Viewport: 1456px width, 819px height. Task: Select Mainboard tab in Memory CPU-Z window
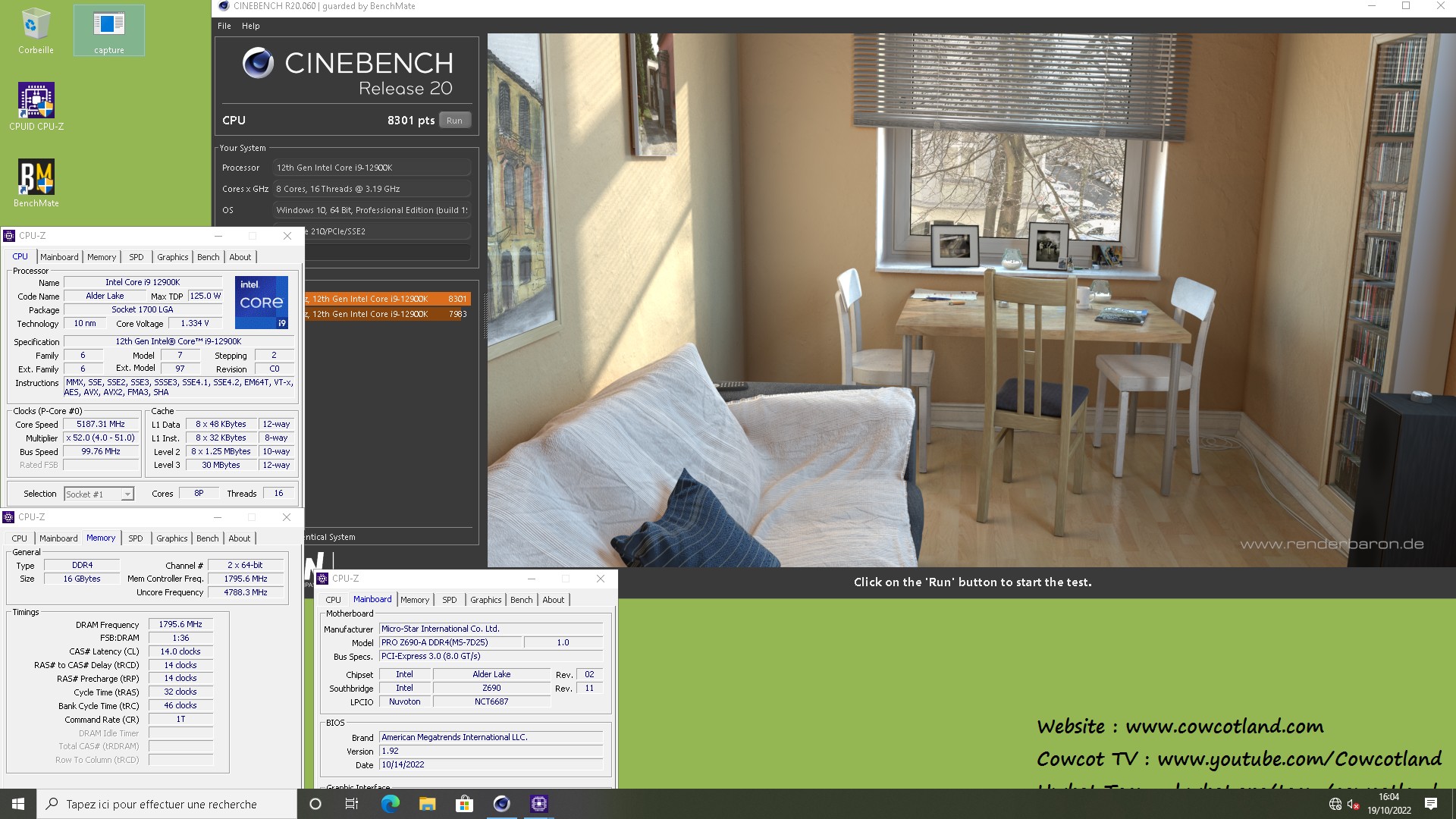click(x=58, y=538)
